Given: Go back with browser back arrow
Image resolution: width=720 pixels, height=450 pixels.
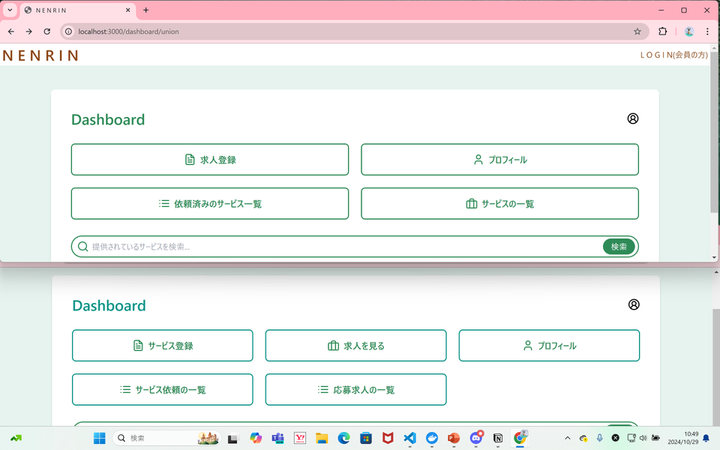Looking at the screenshot, I should (x=11, y=31).
